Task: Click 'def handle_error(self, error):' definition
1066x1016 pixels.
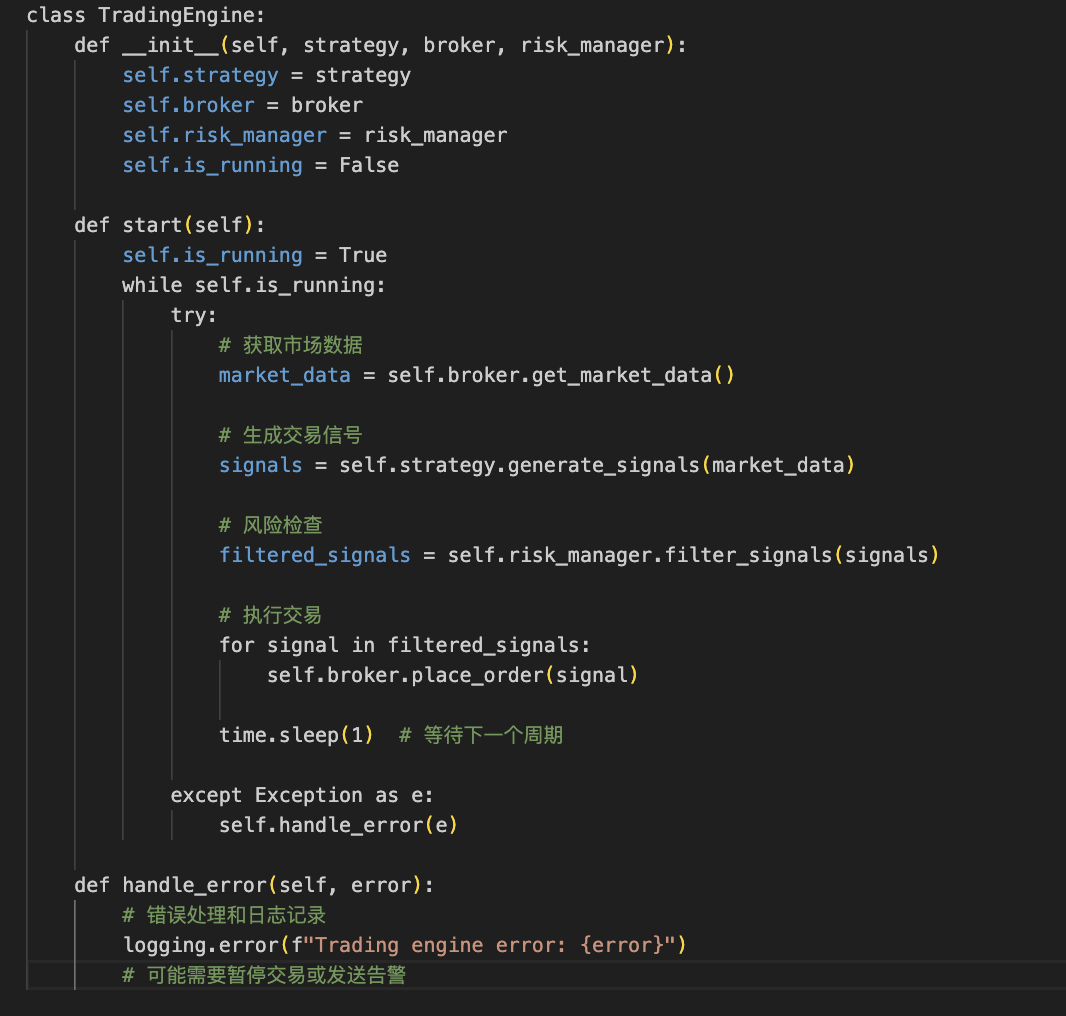Action: pyautogui.click(x=254, y=885)
